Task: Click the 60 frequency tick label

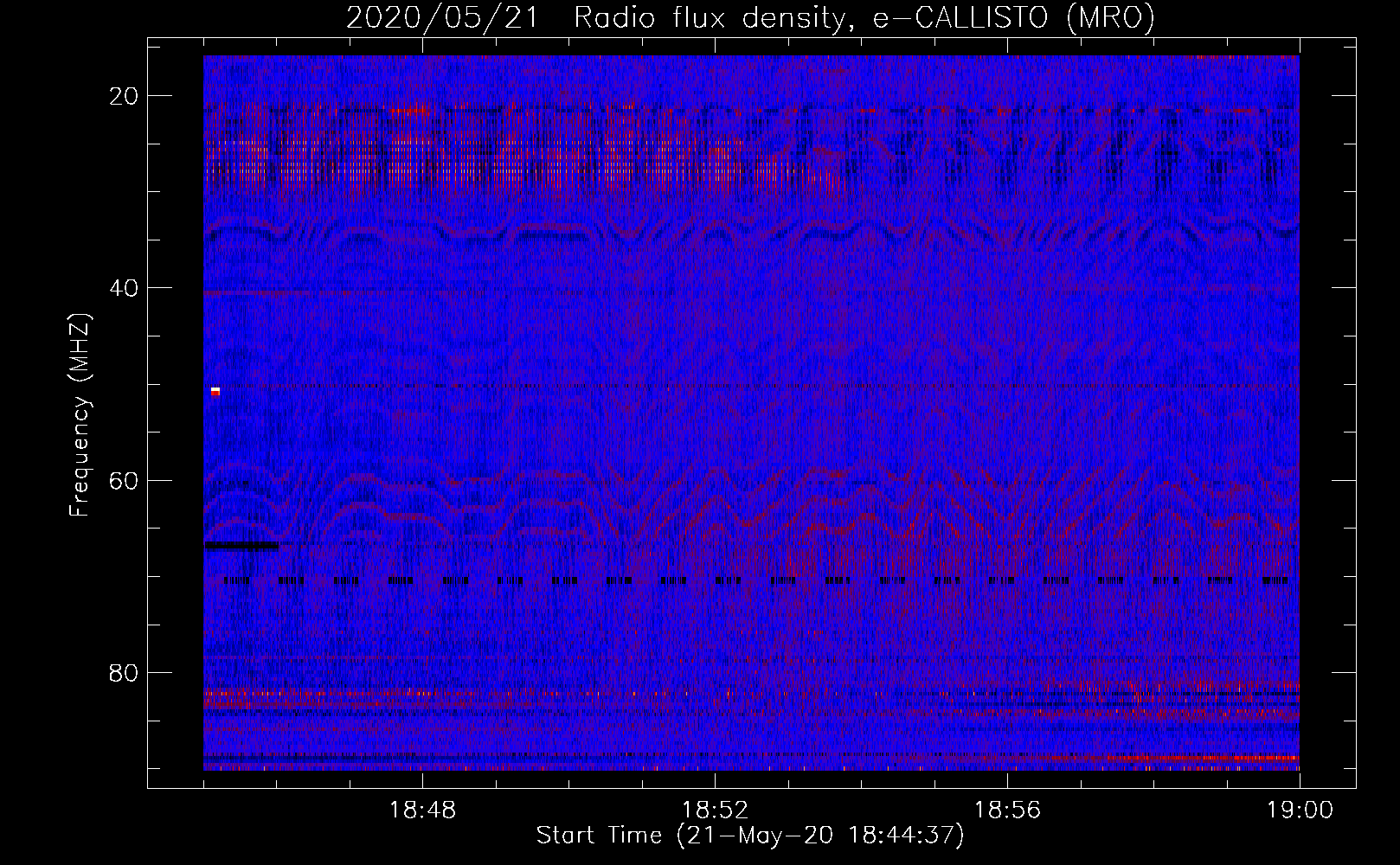Action: click(x=125, y=480)
